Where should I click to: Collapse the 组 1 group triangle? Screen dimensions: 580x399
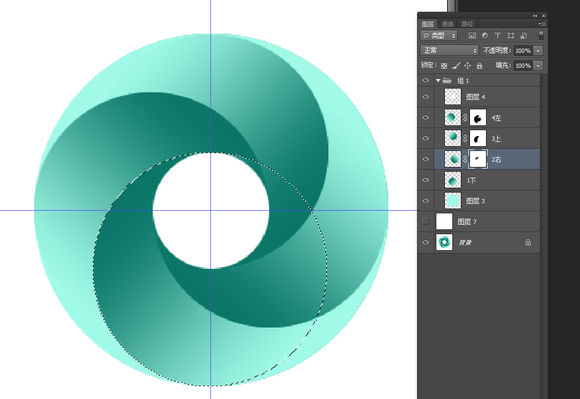438,81
